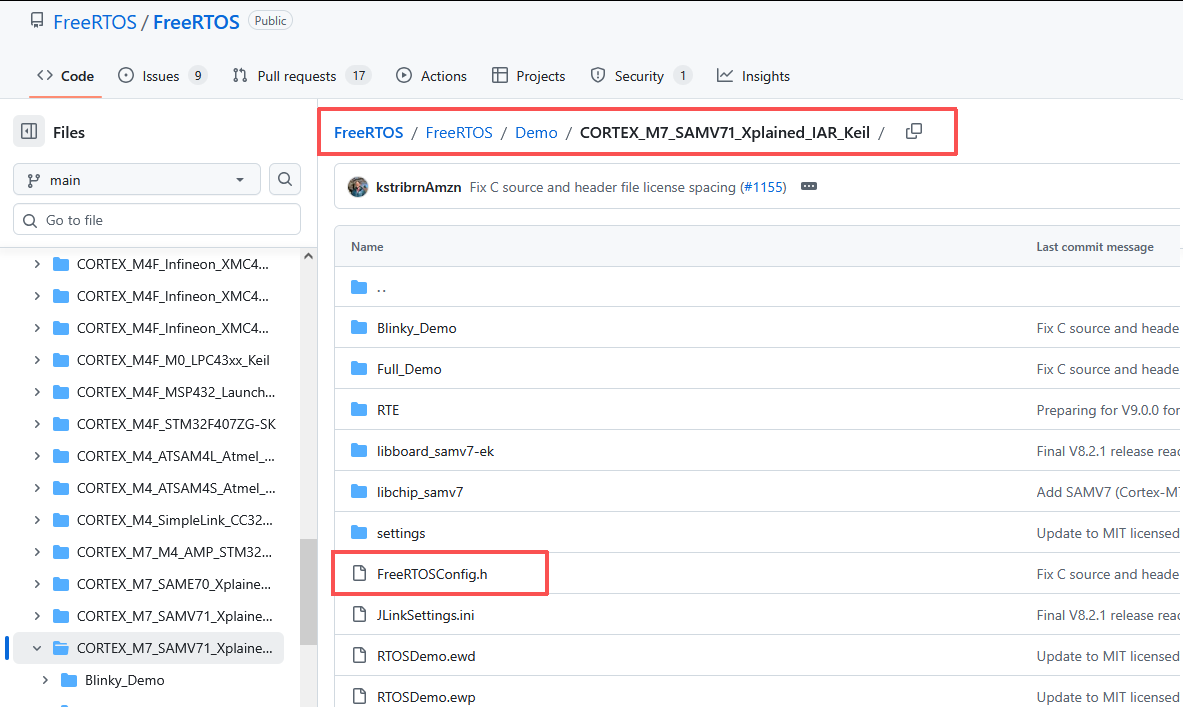Click the file icon next to FreeRTOSConfig.h
1183x707 pixels.
pos(360,573)
